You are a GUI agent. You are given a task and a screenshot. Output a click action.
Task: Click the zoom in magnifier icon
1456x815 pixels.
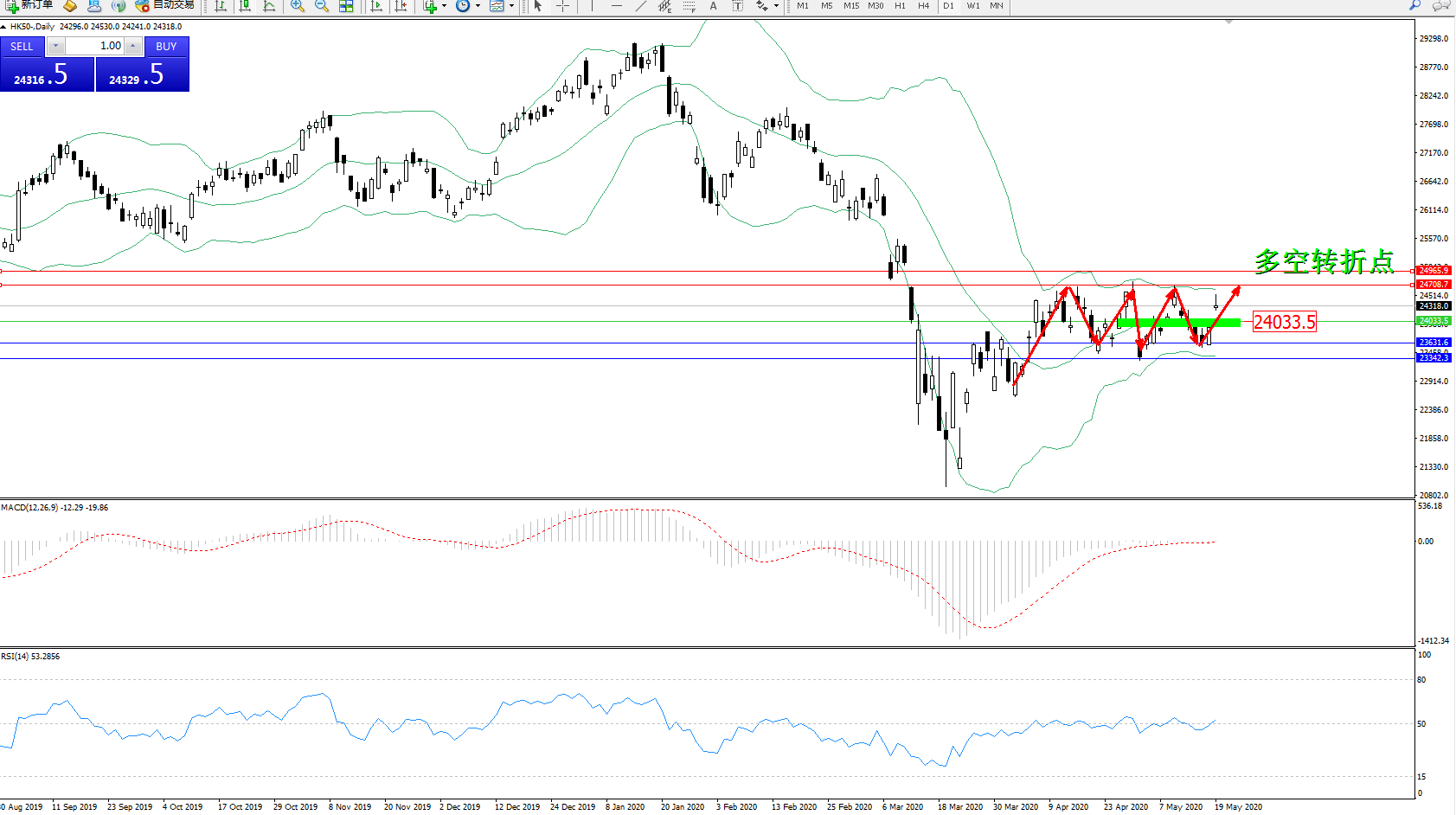(297, 6)
